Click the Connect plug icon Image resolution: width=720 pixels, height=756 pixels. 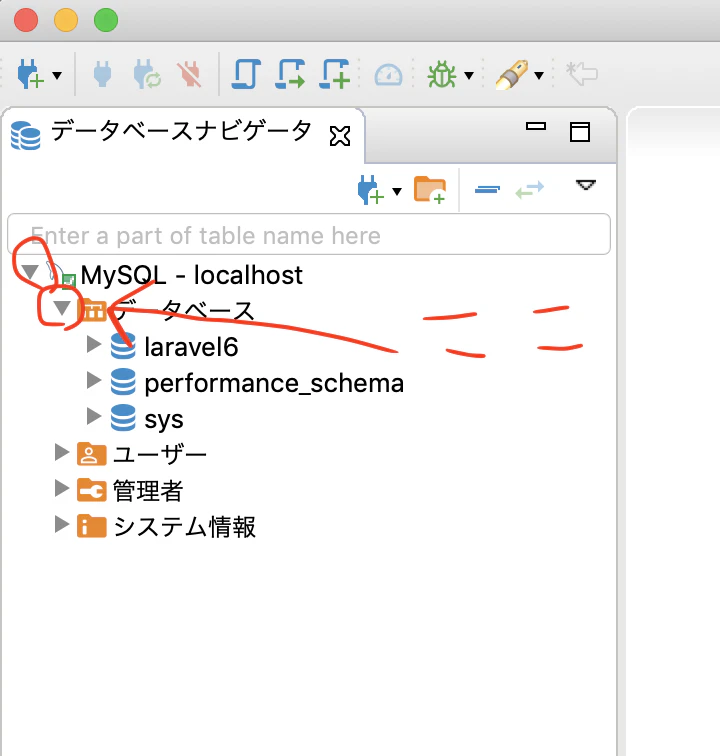tap(102, 74)
